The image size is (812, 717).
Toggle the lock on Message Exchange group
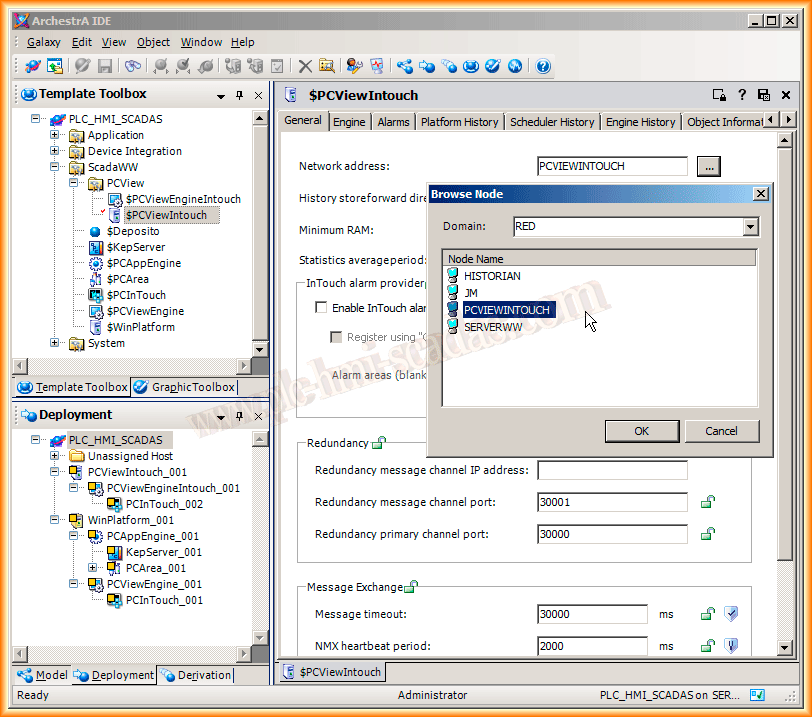coord(410,587)
